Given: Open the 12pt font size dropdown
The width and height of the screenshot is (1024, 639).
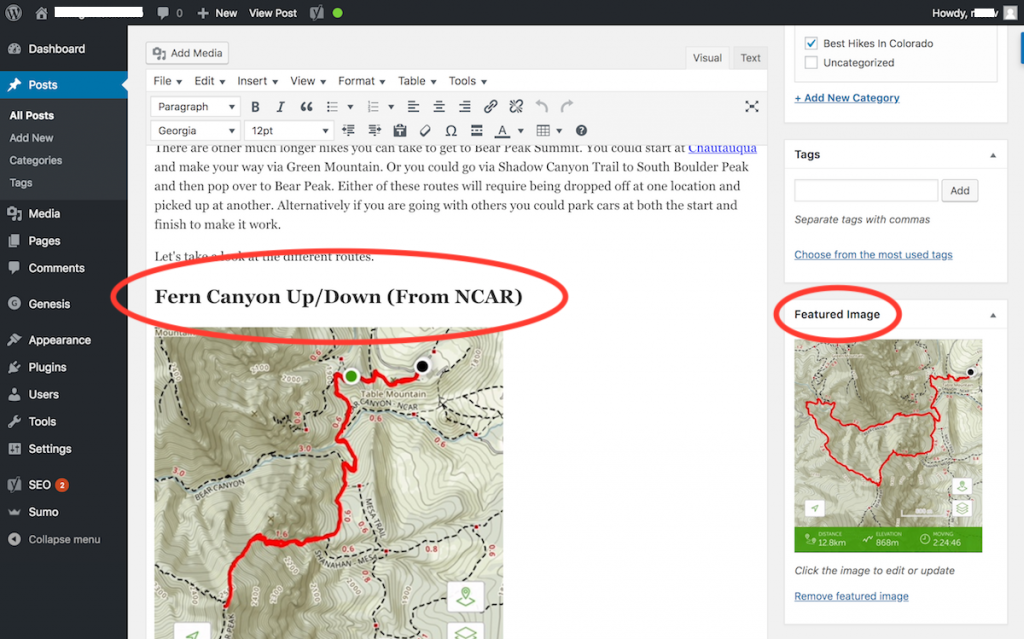Looking at the screenshot, I should [x=289, y=131].
